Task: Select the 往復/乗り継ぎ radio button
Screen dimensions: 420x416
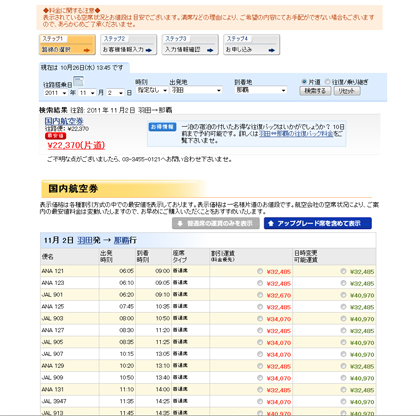Action: 327,81
